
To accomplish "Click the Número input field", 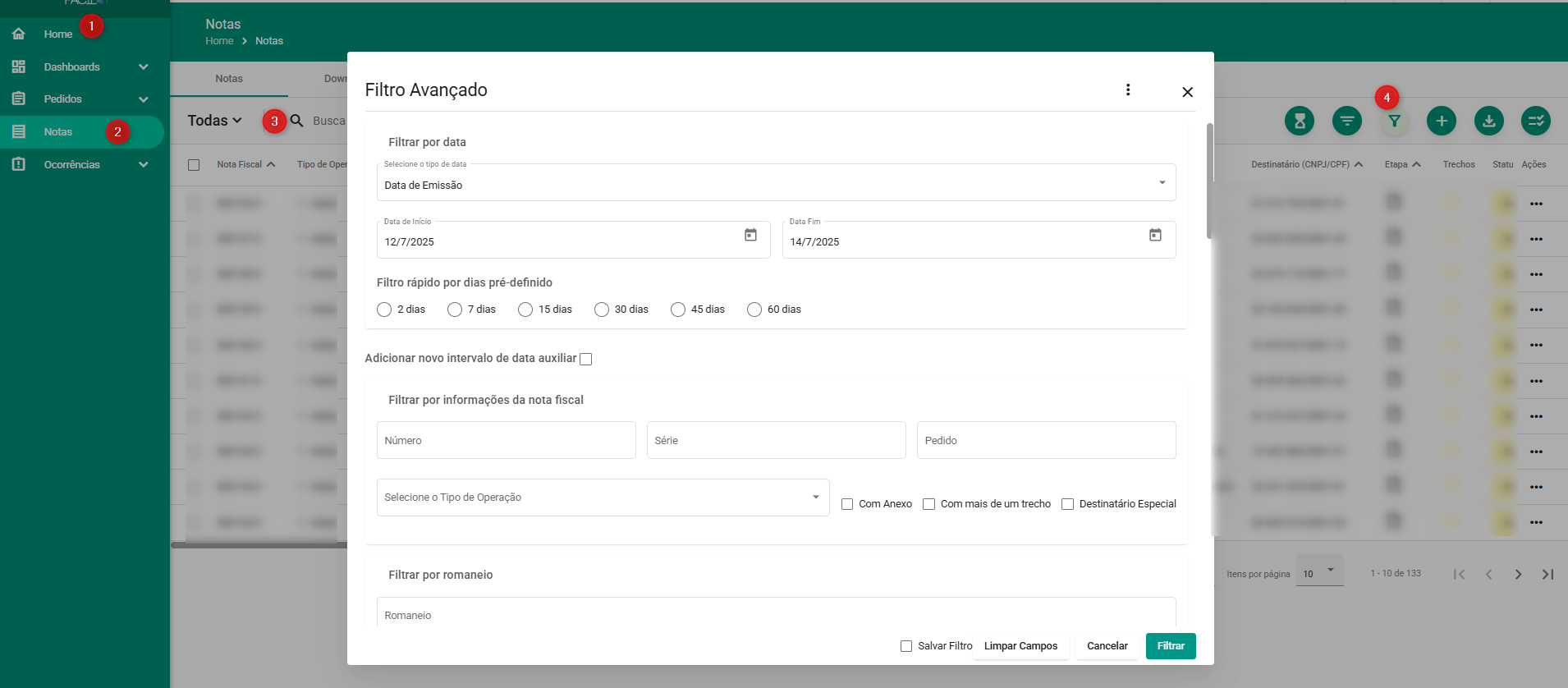I will point(506,440).
